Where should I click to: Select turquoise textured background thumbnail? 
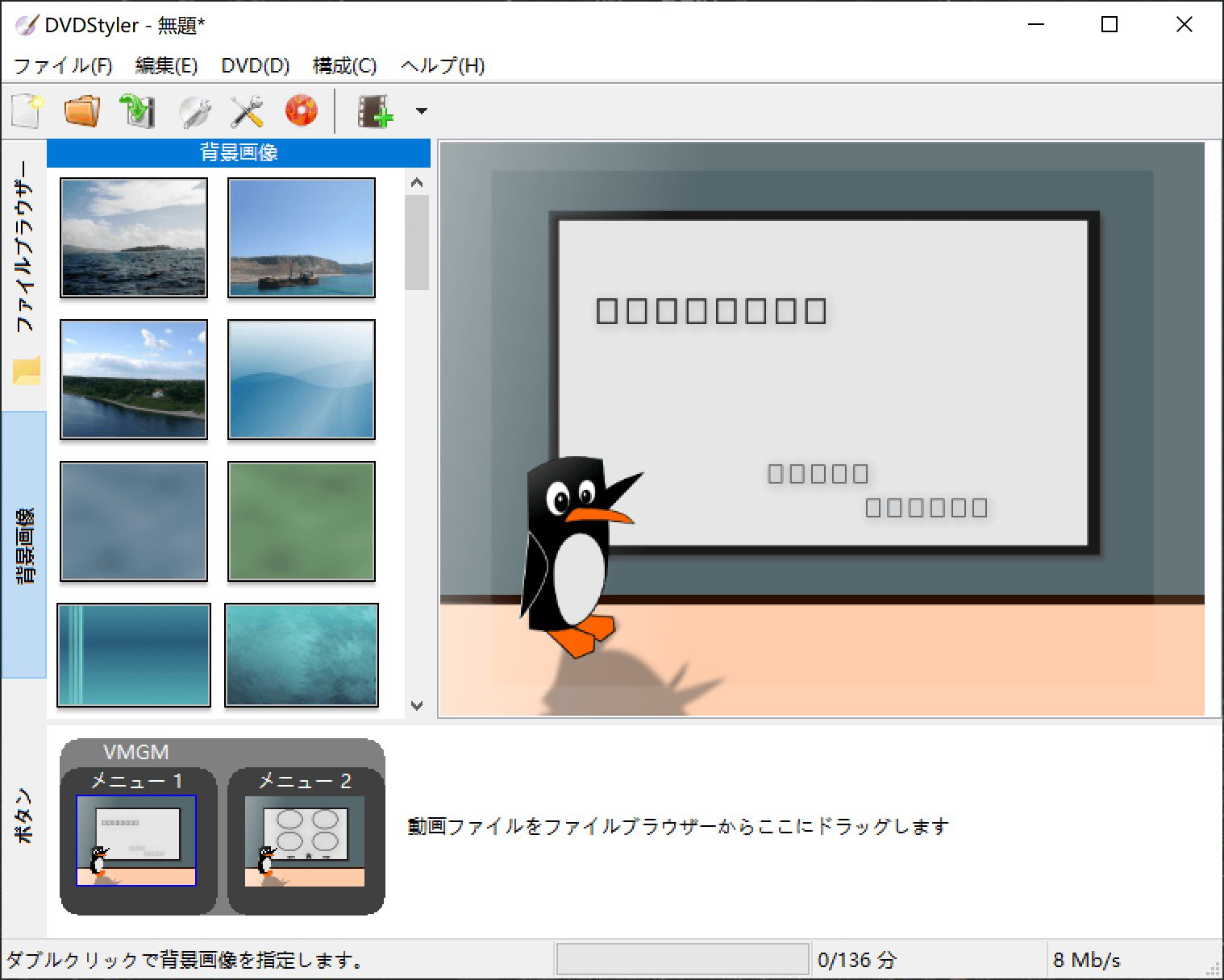[302, 655]
